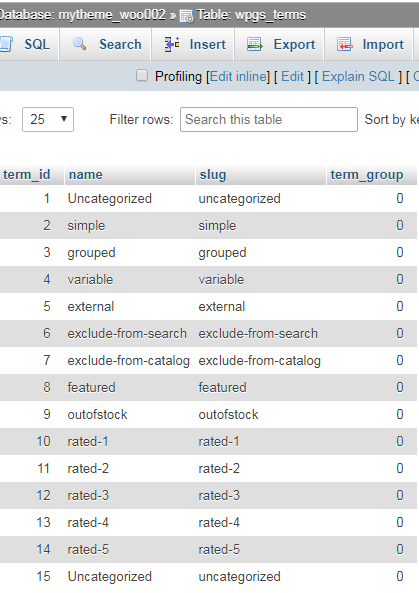Click the database name mytheme_woo002
This screenshot has width=419, height=593.
(x=112, y=15)
